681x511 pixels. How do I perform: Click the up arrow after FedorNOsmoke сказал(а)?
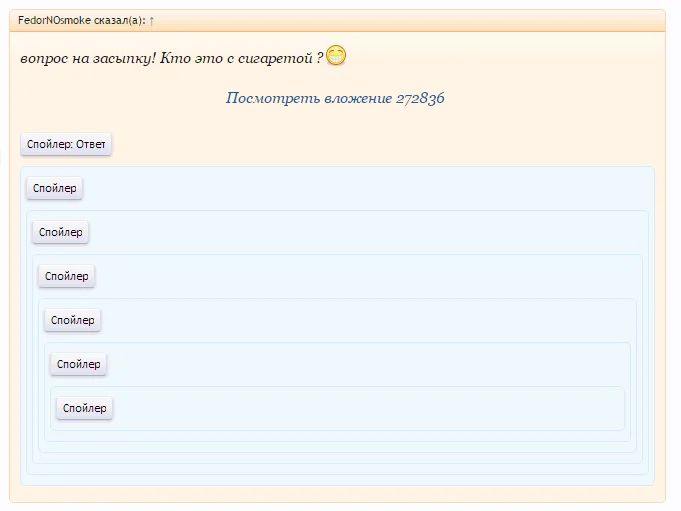click(x=152, y=20)
